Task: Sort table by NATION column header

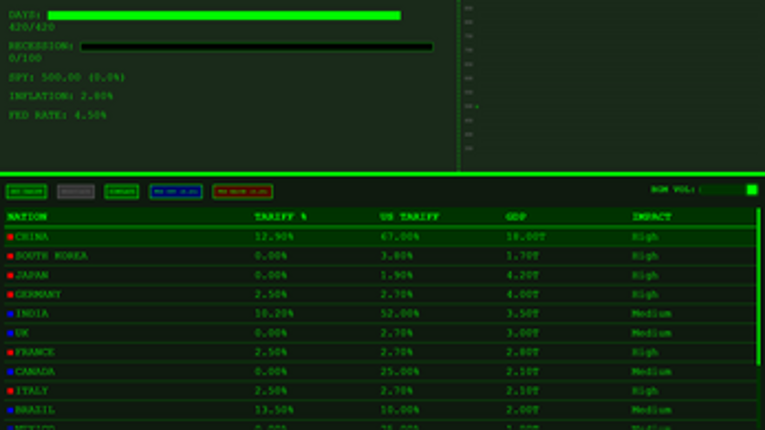Action: (x=27, y=217)
